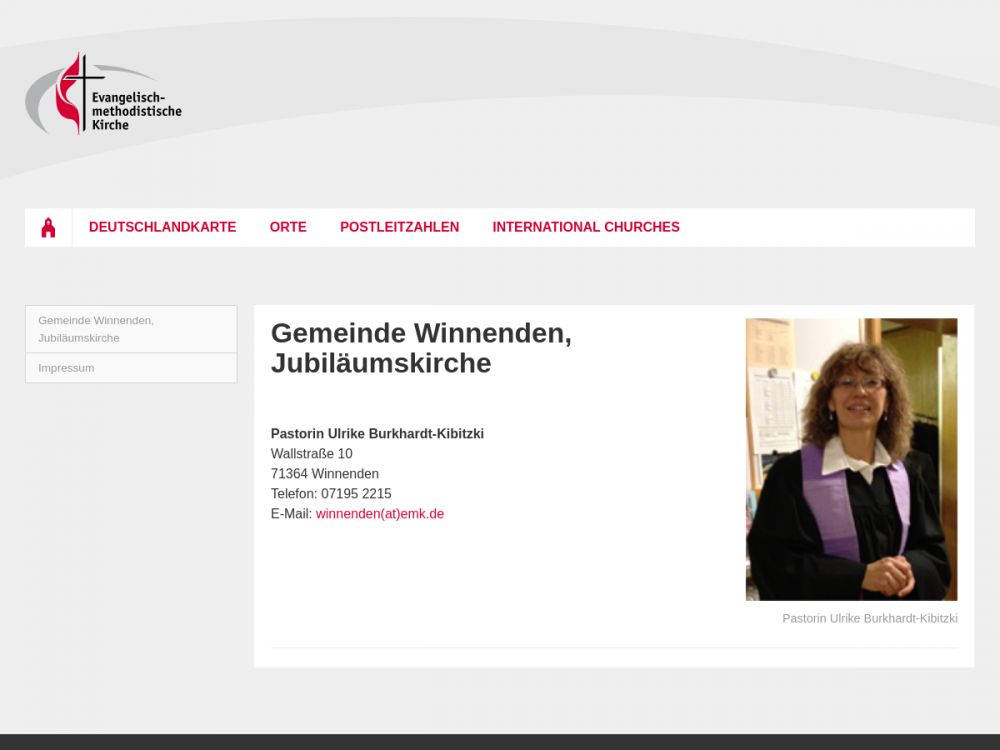Open the International Churches menu item
The image size is (1000, 750).
click(585, 227)
